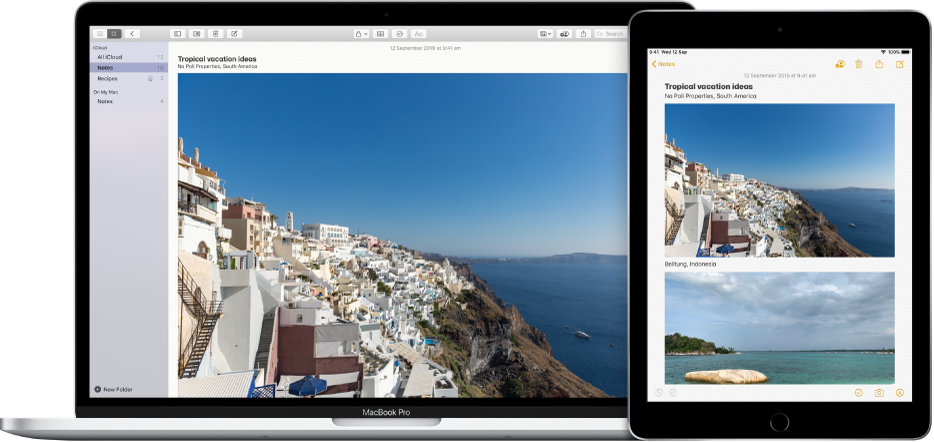This screenshot has height=442, width=934.
Task: Create a new note on Mac
Action: [235, 34]
